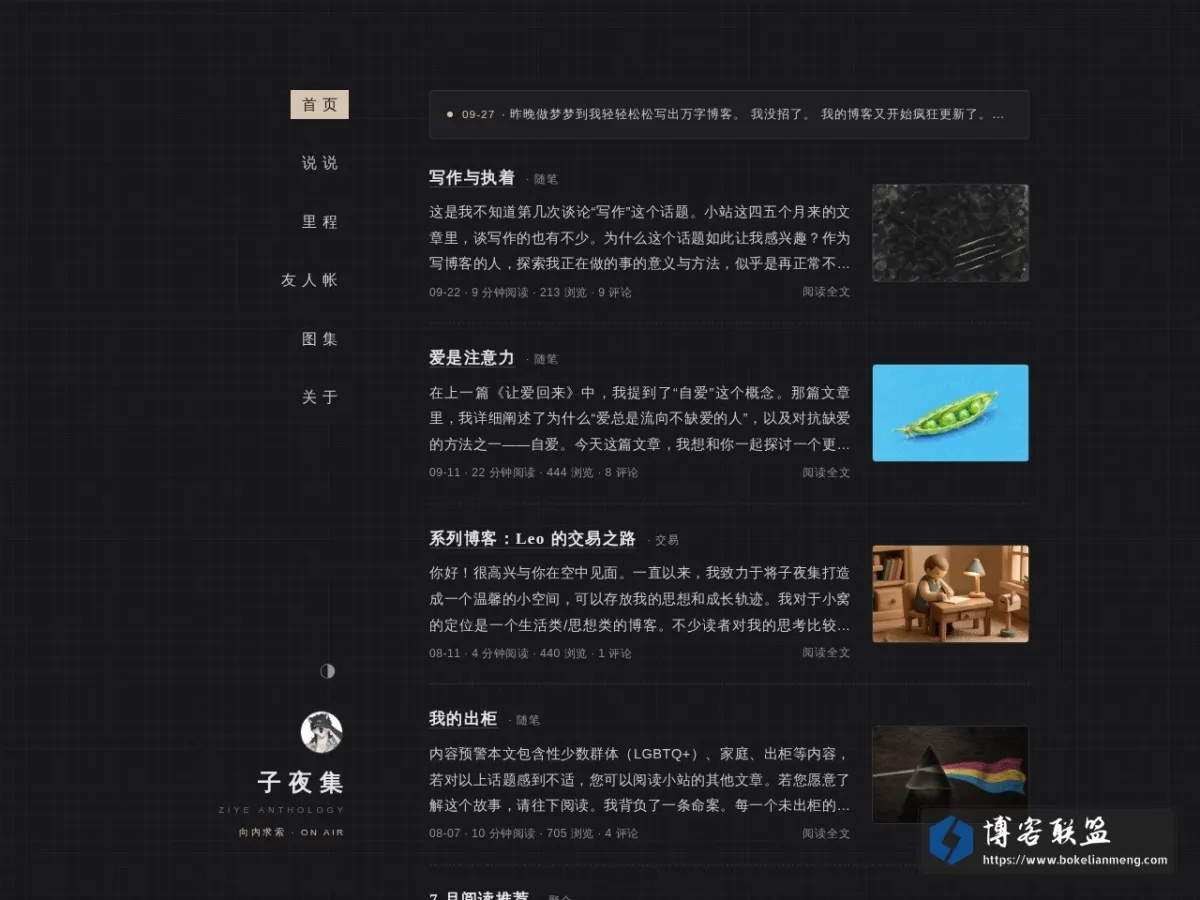Open the dark textured thumbnail for 写作与执着
Screen dimensions: 1200x900
950,233
